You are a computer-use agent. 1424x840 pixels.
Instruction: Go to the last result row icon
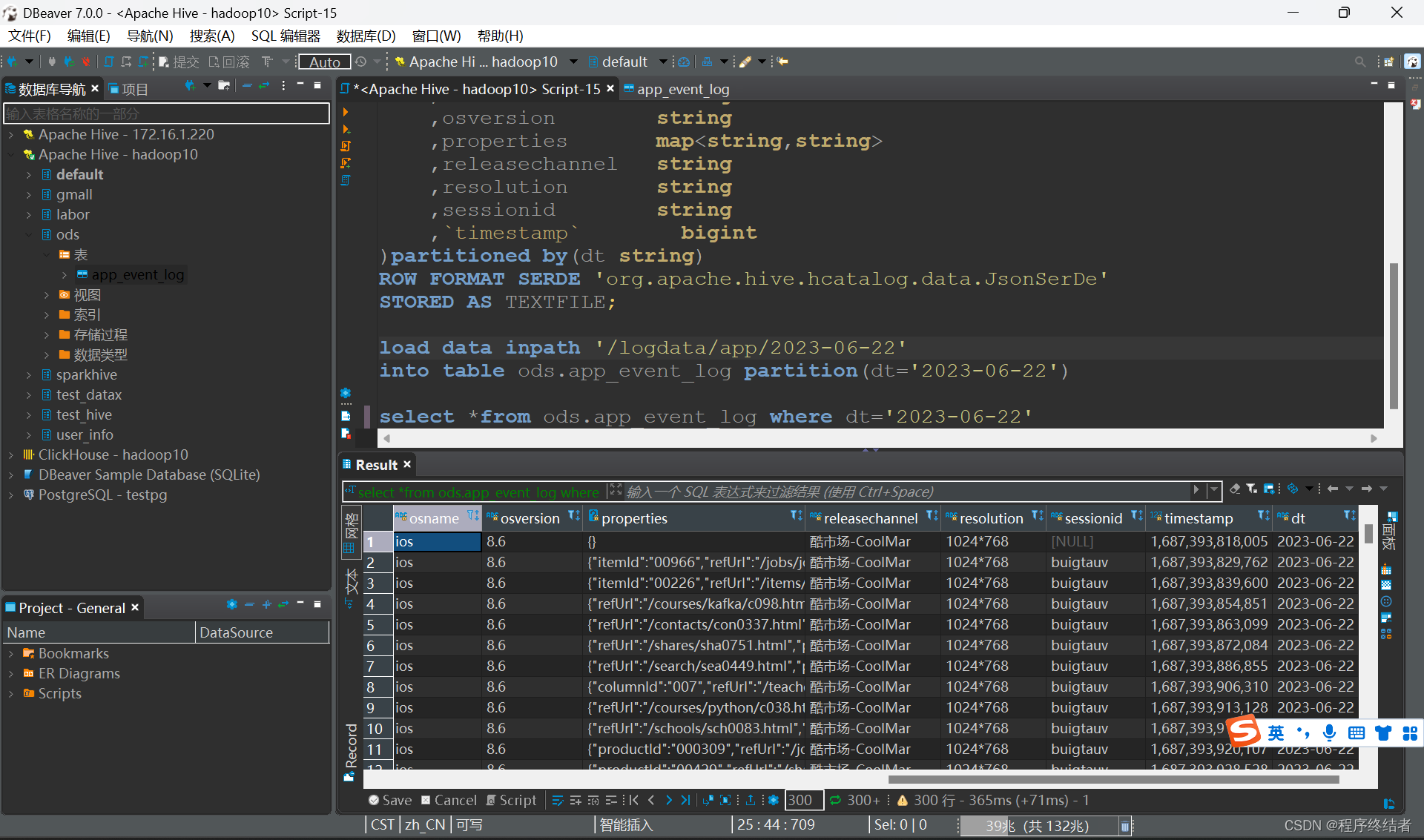(x=685, y=800)
